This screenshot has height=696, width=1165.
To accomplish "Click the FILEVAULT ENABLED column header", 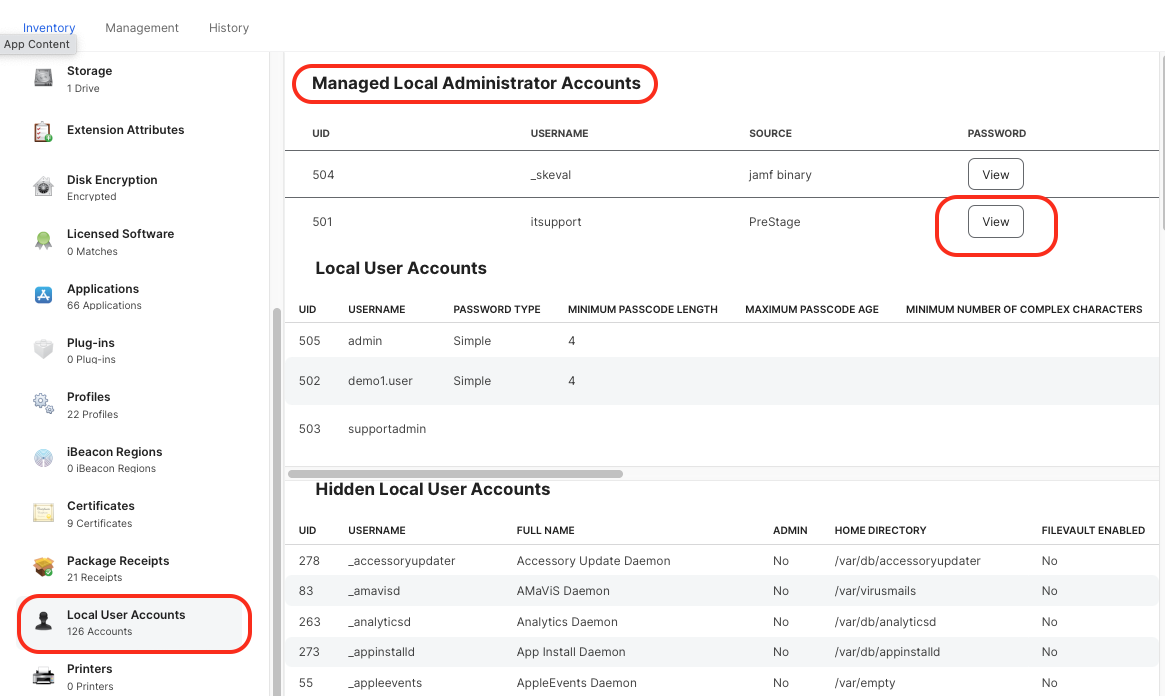I will coord(1093,530).
